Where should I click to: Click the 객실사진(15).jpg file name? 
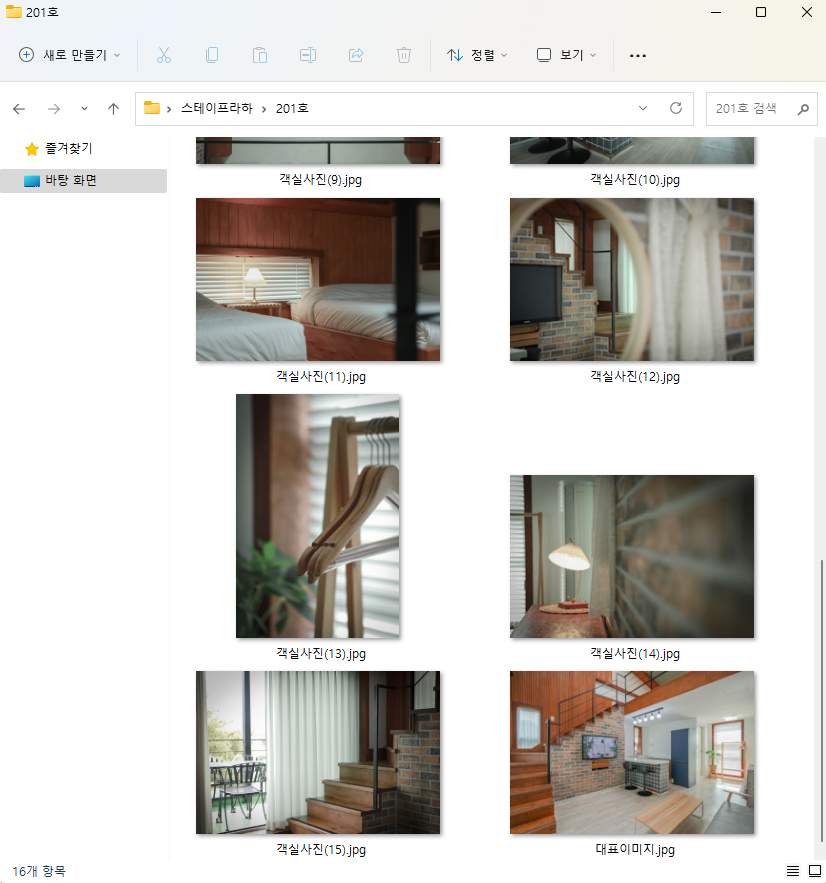tap(320, 850)
